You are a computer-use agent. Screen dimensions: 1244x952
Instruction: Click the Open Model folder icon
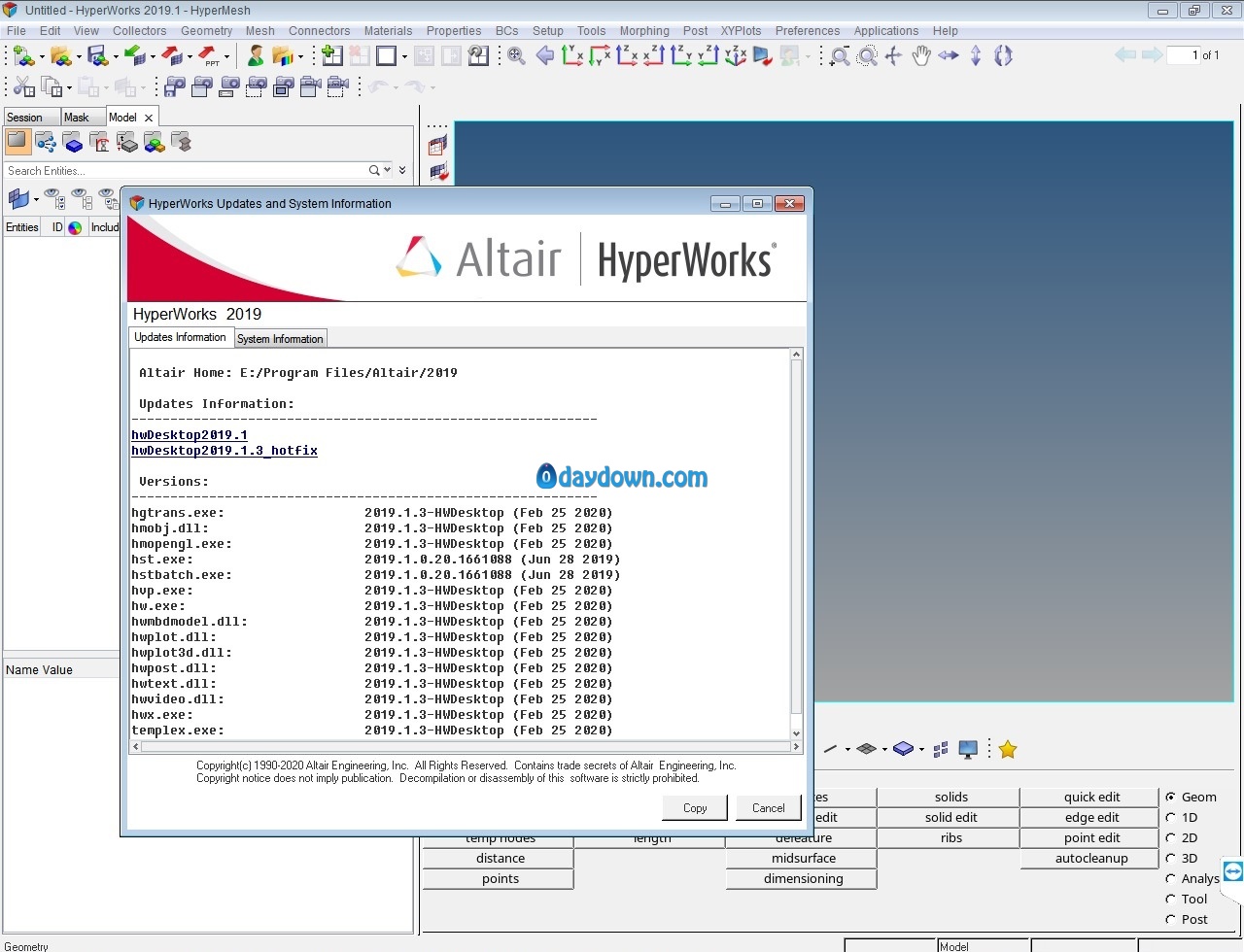click(x=60, y=55)
